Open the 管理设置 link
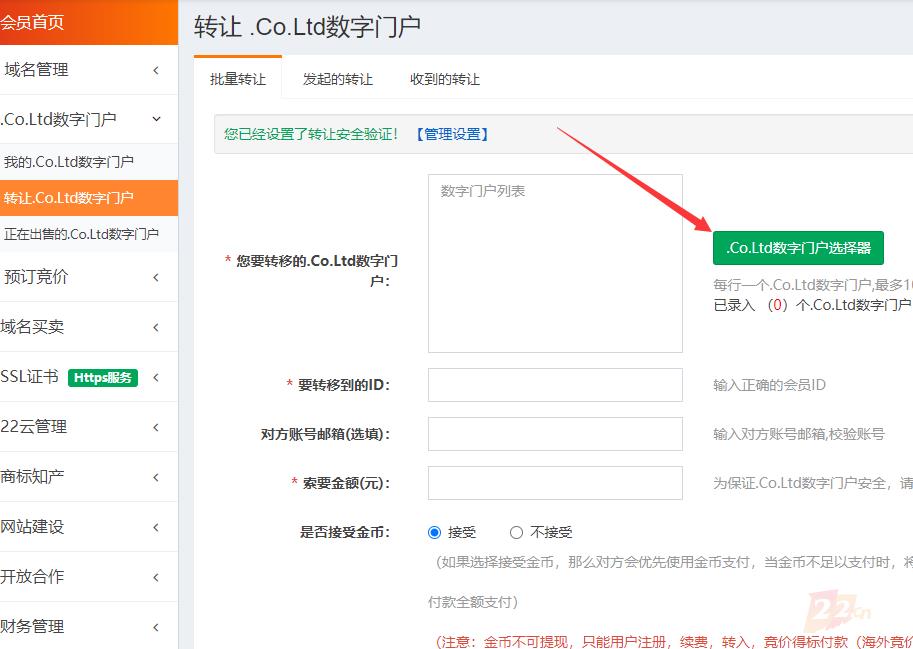The image size is (913, 649). (452, 134)
